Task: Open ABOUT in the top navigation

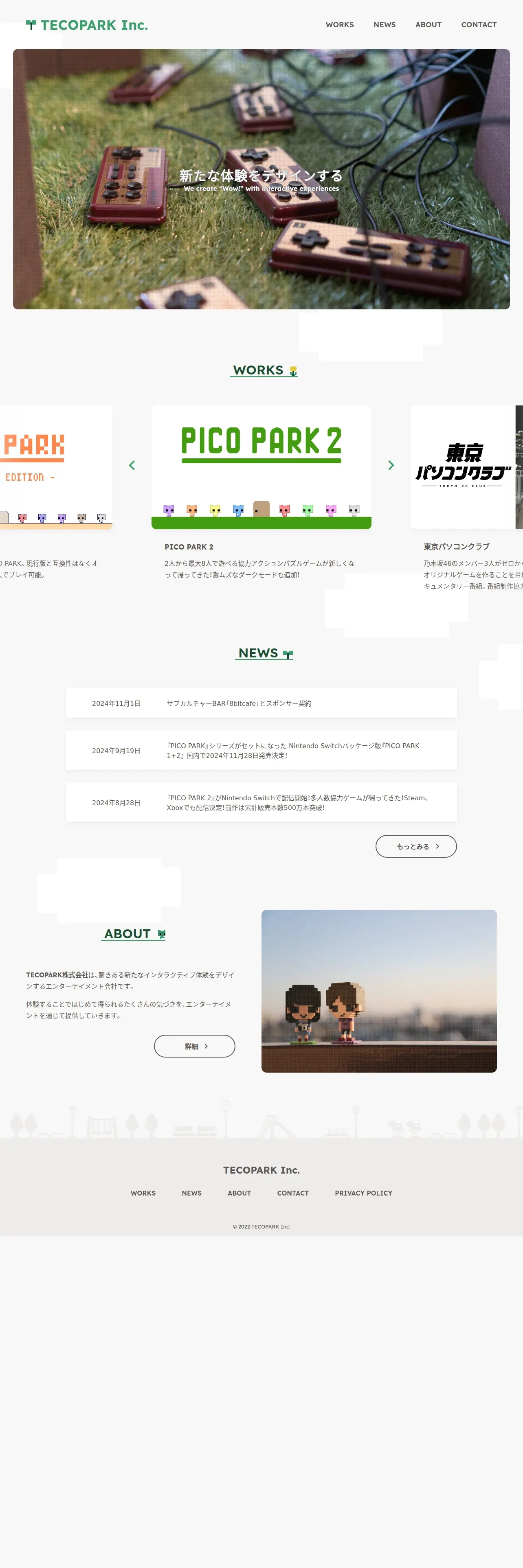Action: tap(428, 25)
